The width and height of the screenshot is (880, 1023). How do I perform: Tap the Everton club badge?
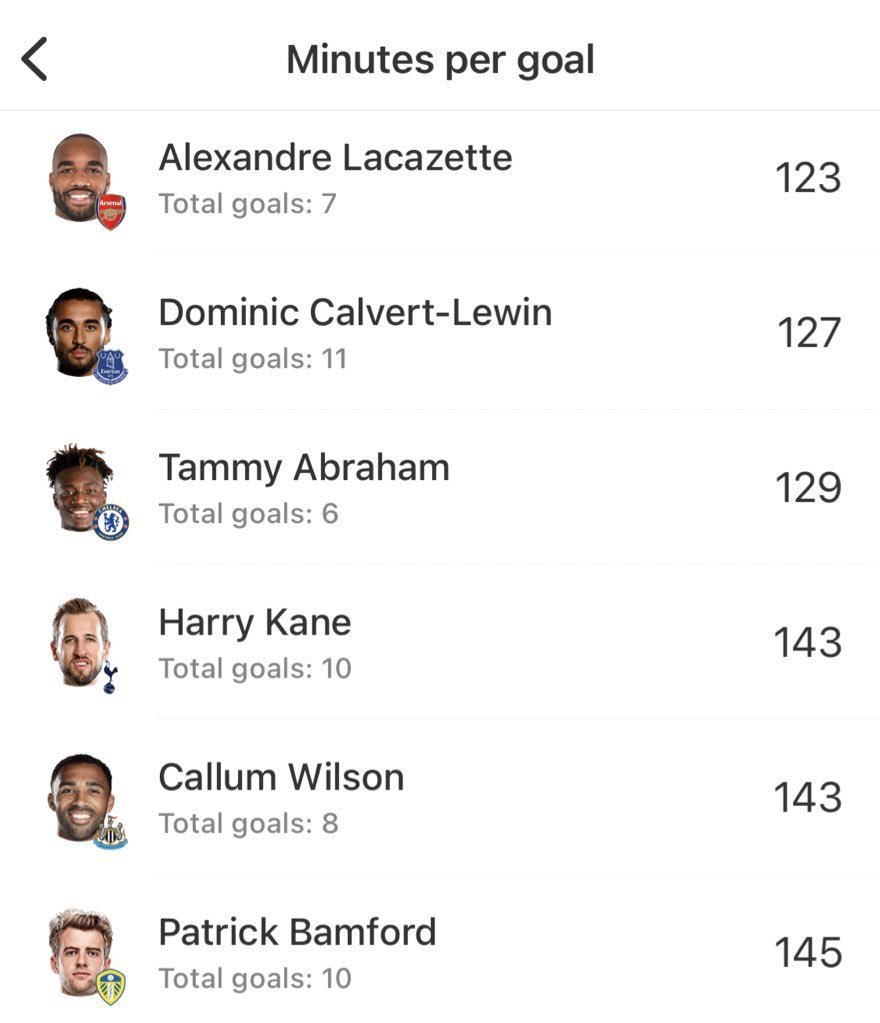click(x=110, y=366)
